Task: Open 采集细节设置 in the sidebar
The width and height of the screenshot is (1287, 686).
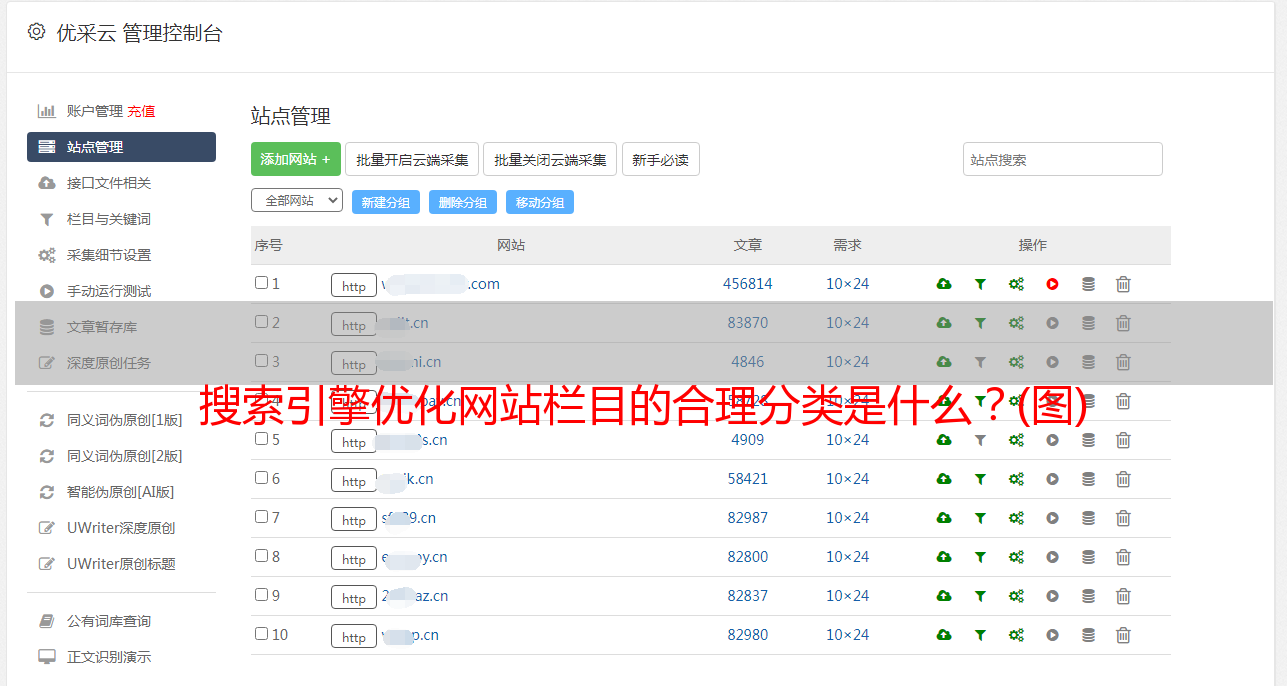Action: point(109,255)
